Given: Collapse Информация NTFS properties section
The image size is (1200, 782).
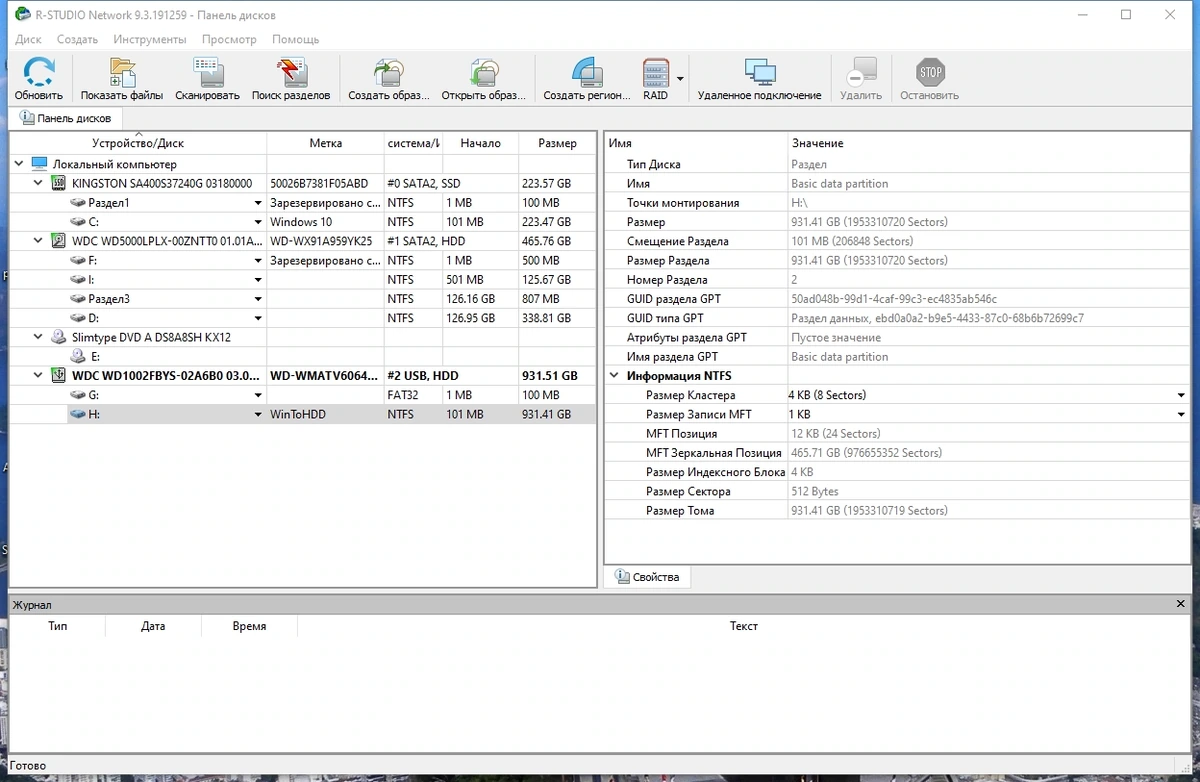Looking at the screenshot, I should (613, 376).
